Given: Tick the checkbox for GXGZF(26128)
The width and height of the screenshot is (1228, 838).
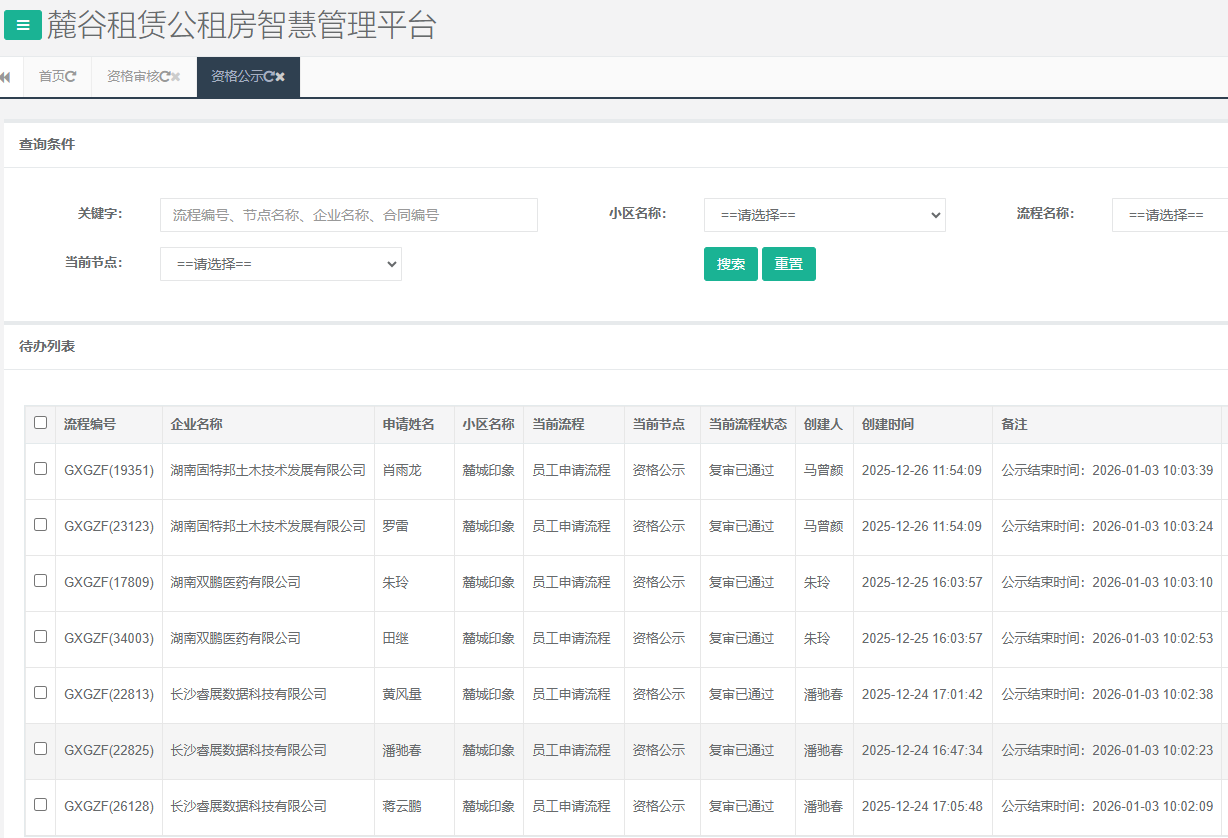Looking at the screenshot, I should point(41,804).
